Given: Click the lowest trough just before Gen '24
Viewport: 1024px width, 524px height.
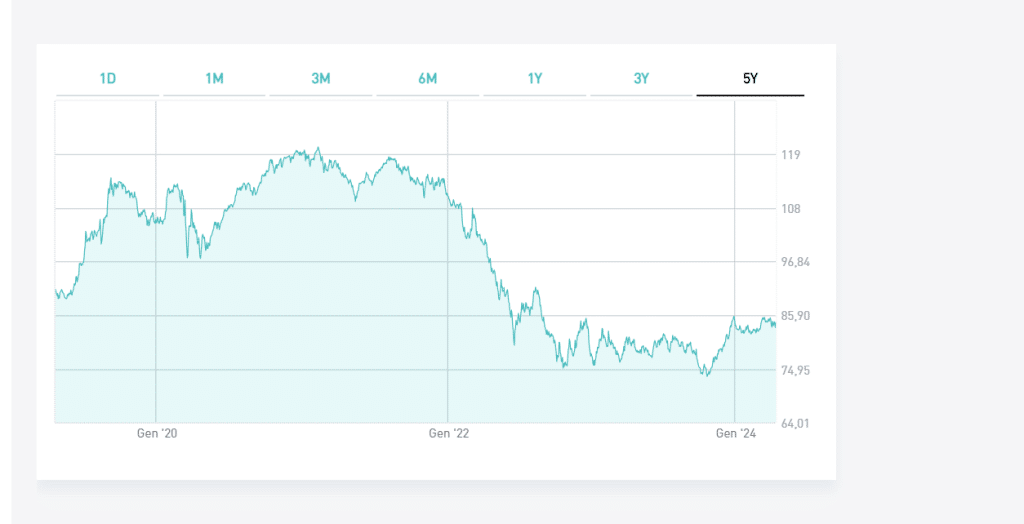Looking at the screenshot, I should [705, 376].
